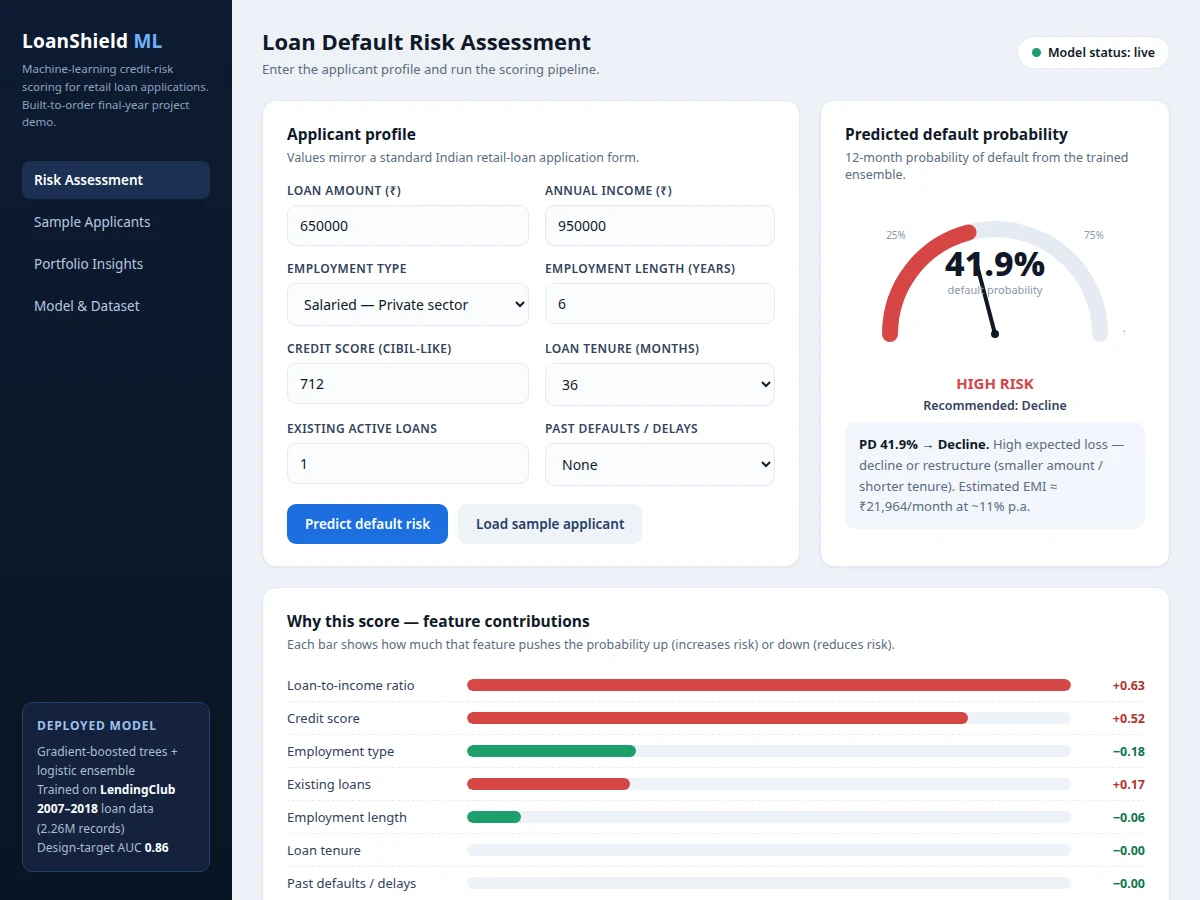Open the Past Defaults / Delays dropdown
Image resolution: width=1200 pixels, height=900 pixels.
(660, 464)
